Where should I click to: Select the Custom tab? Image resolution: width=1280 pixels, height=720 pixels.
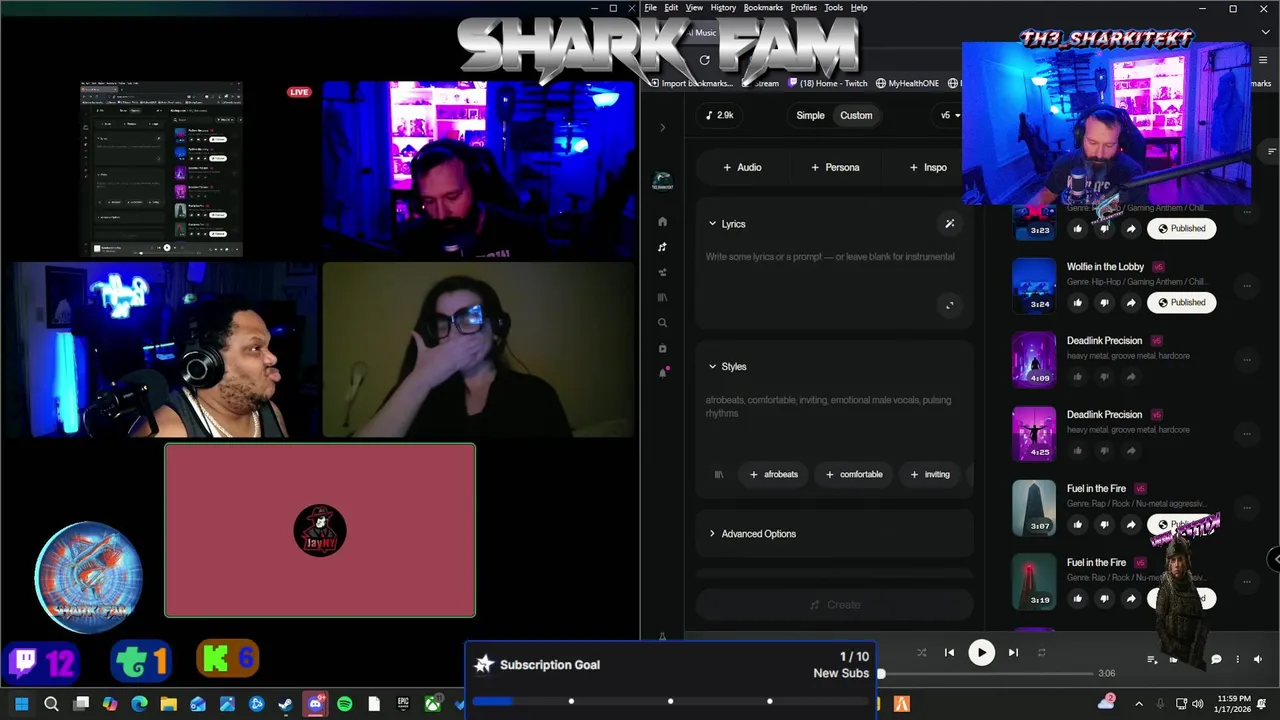(856, 115)
